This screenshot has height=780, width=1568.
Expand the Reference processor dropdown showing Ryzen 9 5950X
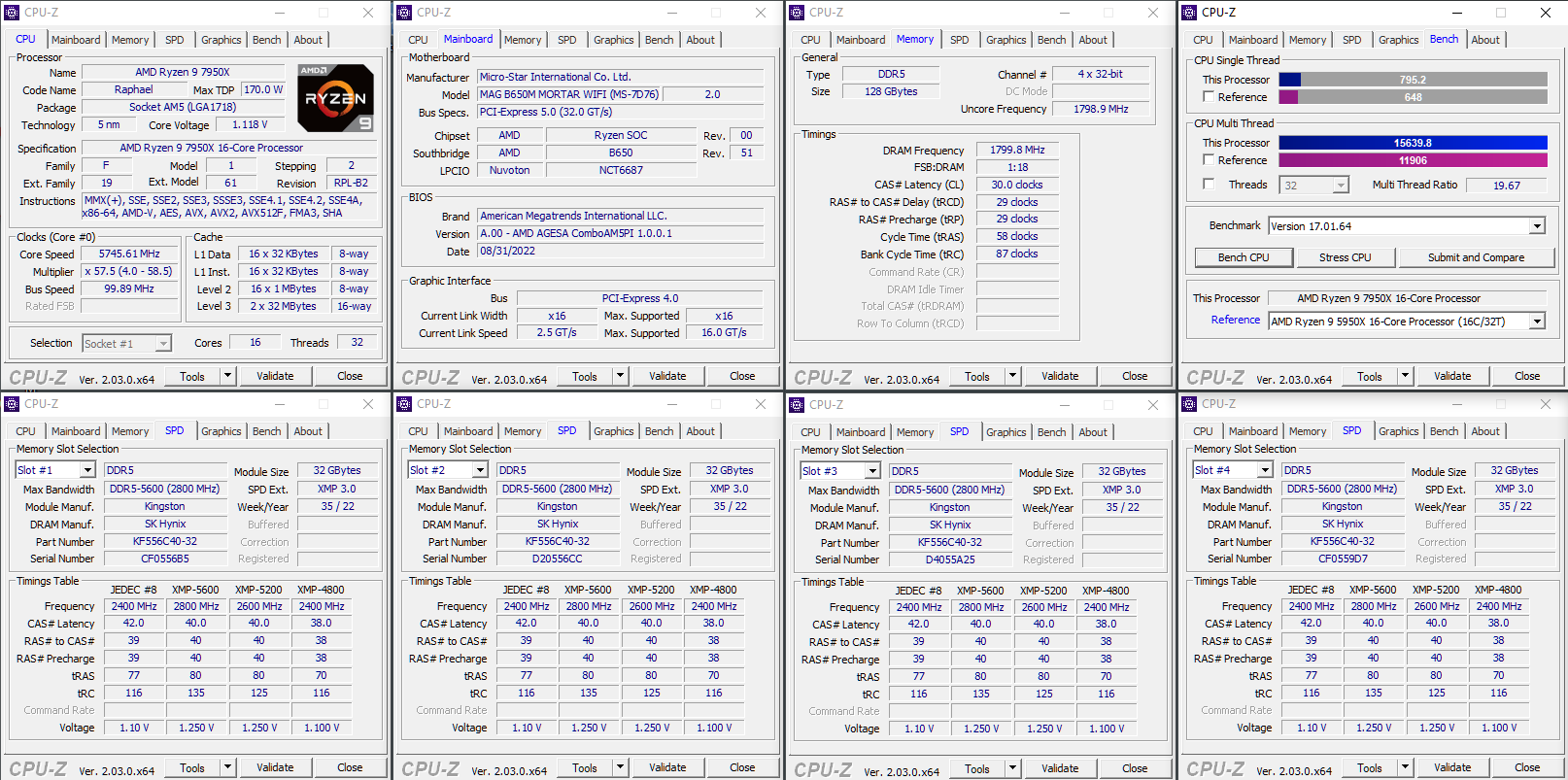1537,322
